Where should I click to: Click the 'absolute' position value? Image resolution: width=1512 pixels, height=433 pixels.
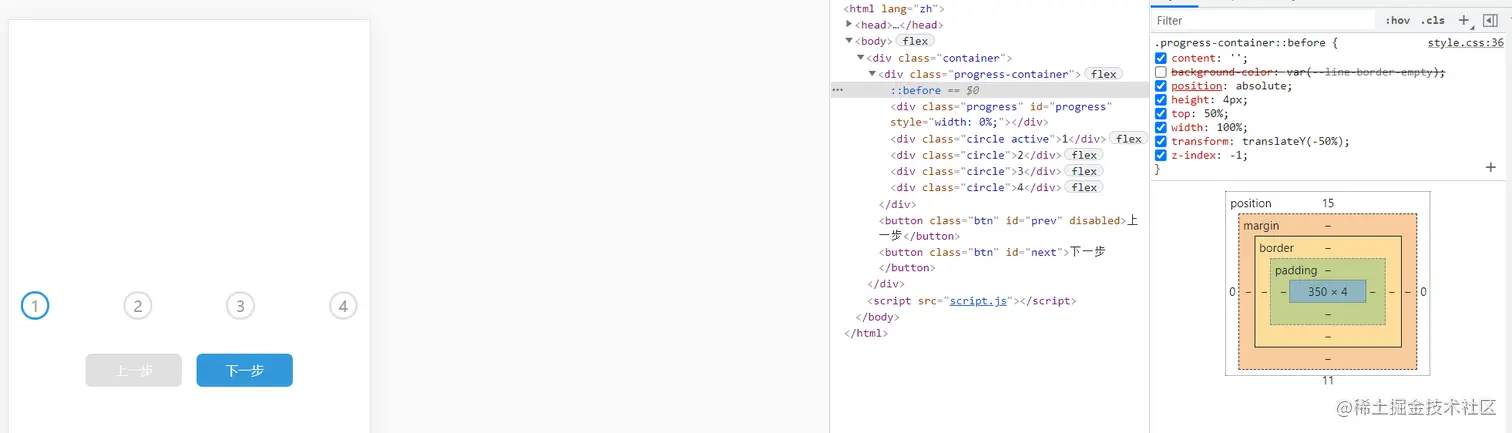1262,86
